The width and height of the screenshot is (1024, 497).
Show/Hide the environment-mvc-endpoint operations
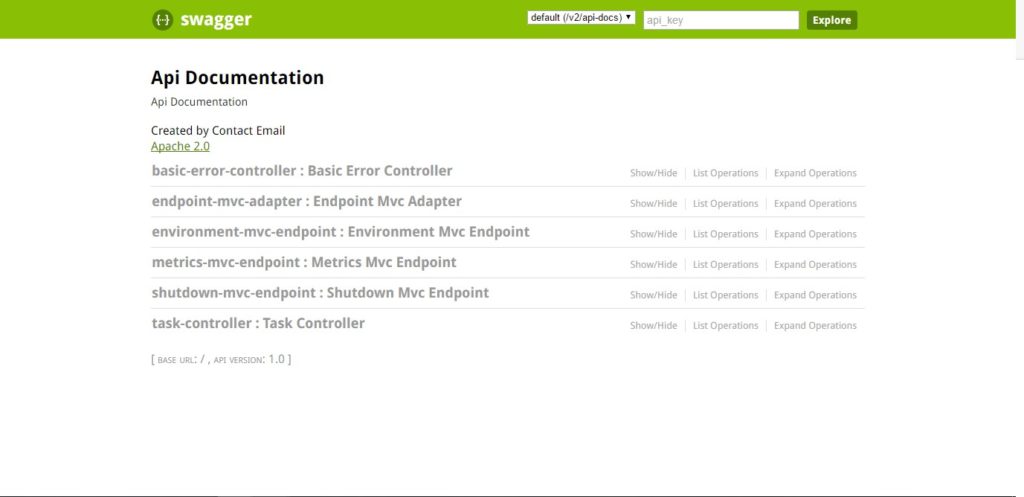coord(653,234)
